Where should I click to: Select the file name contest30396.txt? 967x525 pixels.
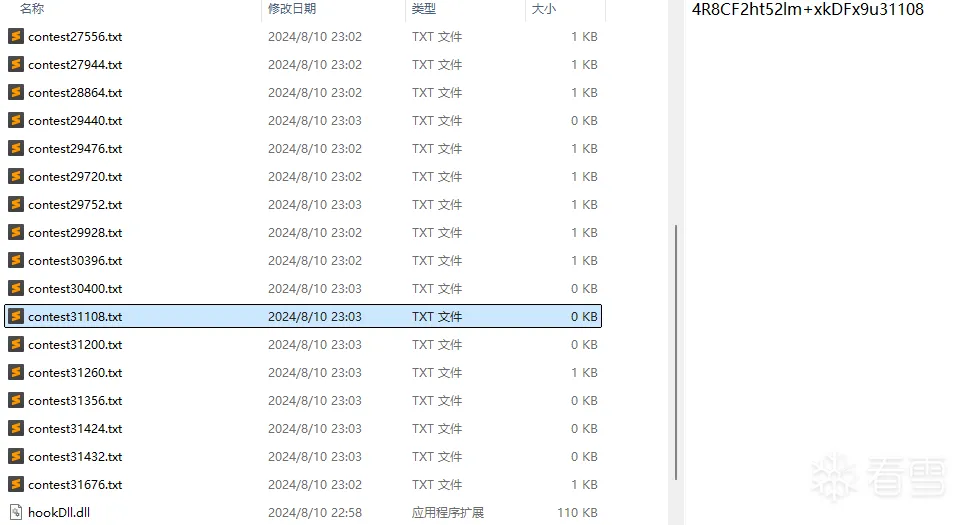(x=75, y=260)
